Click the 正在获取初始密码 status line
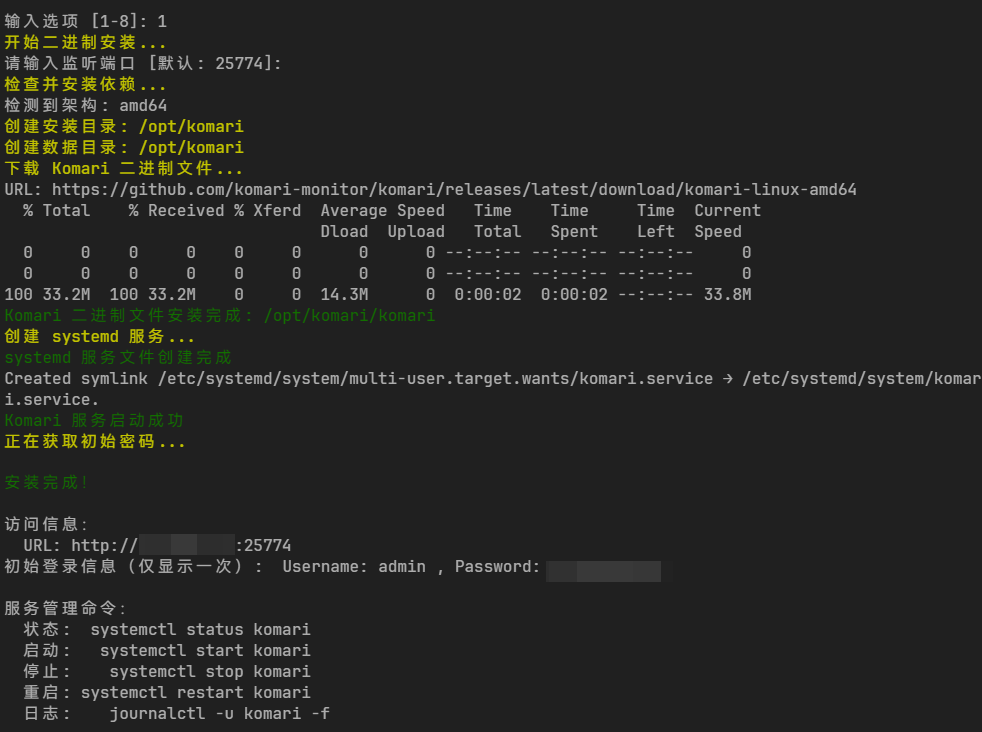This screenshot has height=732, width=982. tap(94, 442)
